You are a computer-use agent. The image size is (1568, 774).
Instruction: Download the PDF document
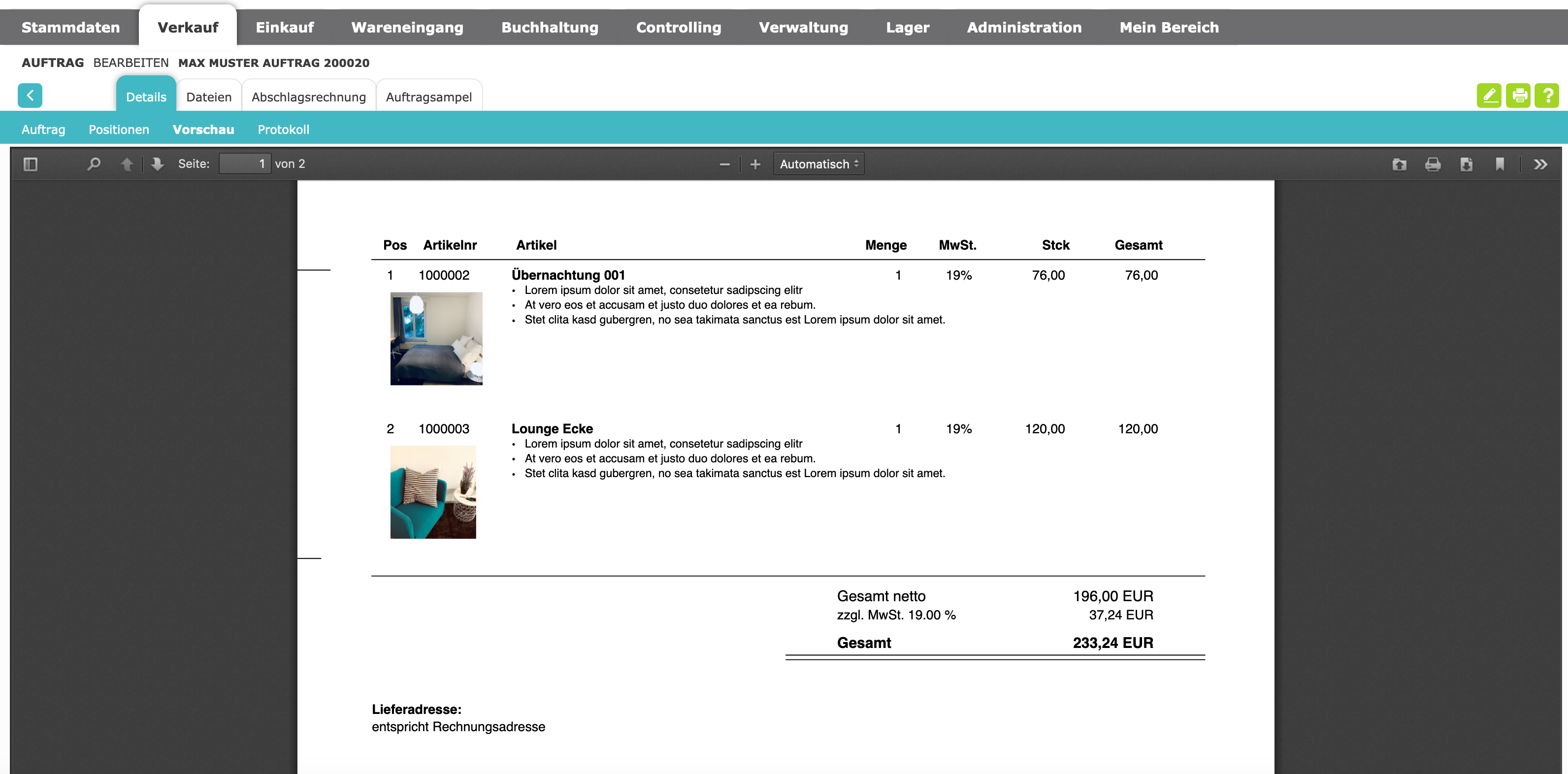point(1467,164)
